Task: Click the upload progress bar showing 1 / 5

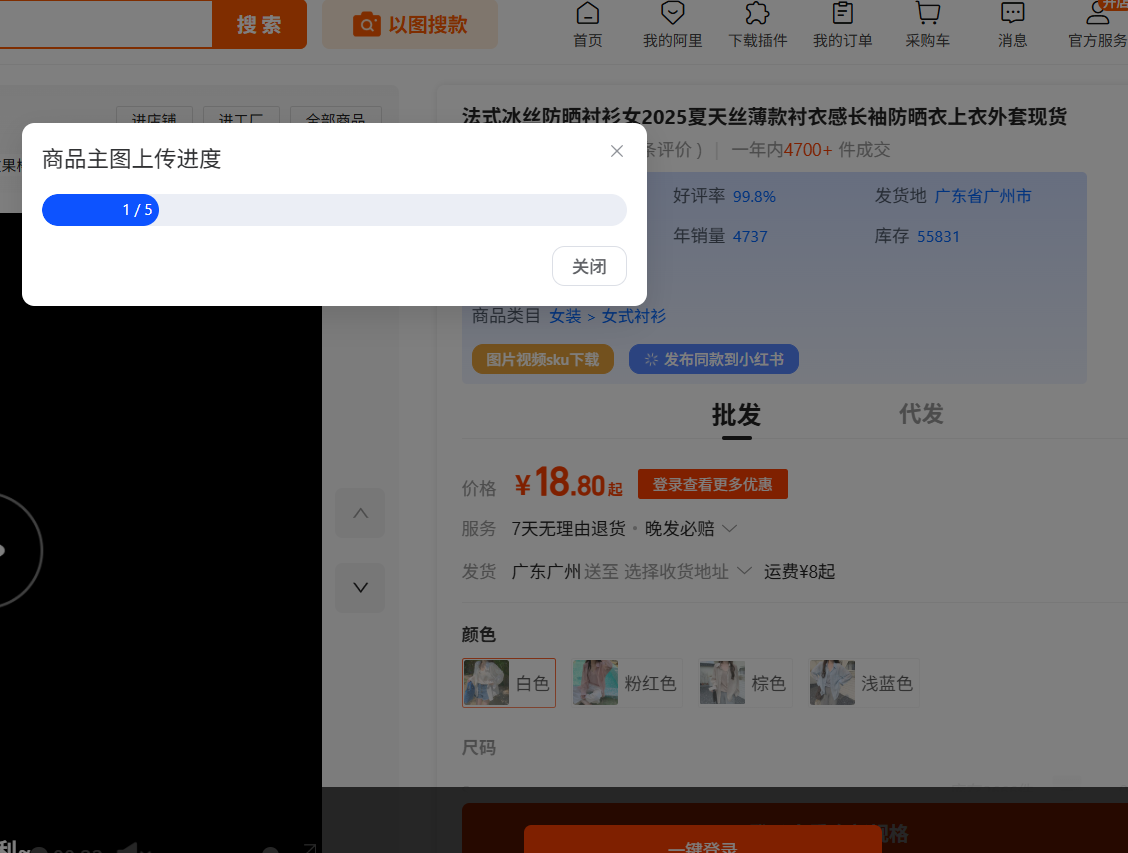Action: point(334,210)
